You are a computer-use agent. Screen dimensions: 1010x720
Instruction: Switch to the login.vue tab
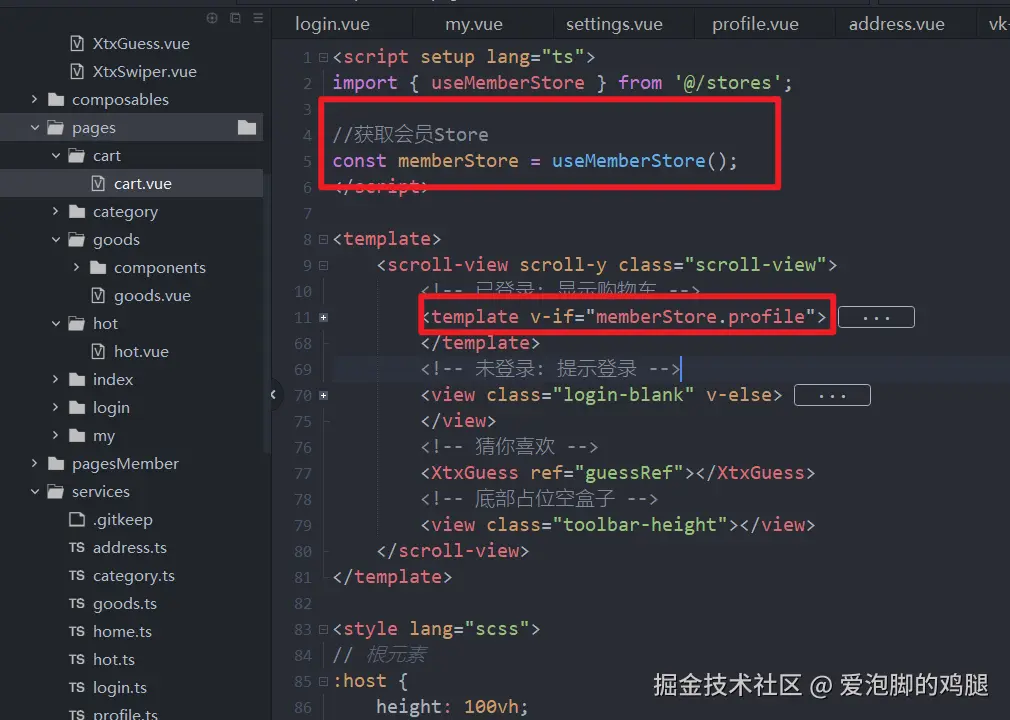(x=332, y=24)
